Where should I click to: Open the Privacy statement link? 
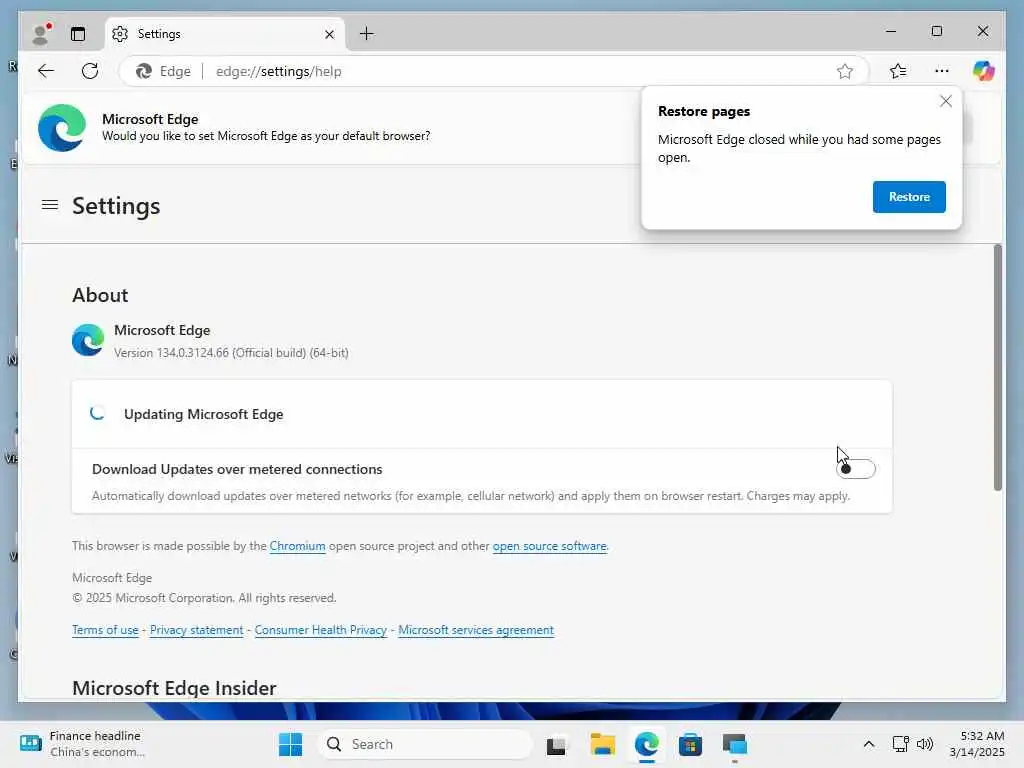tap(197, 630)
